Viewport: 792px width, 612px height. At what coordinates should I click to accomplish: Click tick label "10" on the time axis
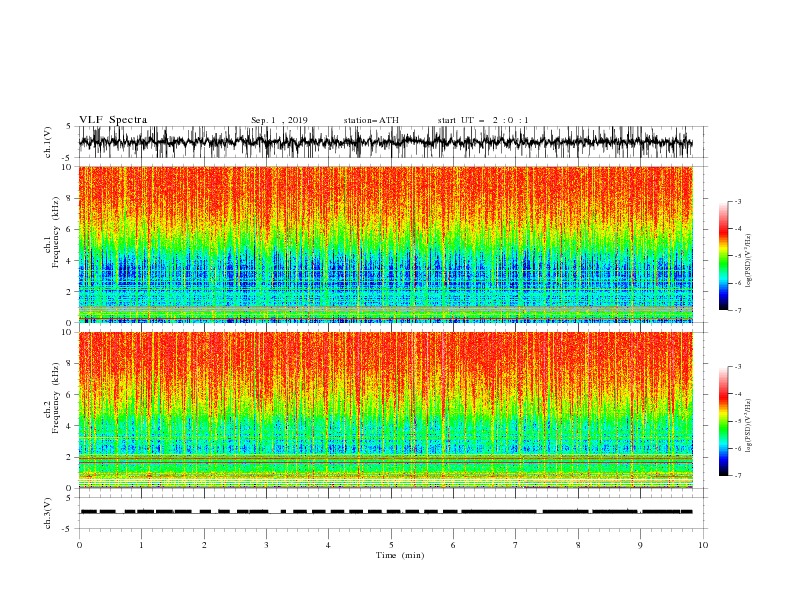(x=703, y=545)
